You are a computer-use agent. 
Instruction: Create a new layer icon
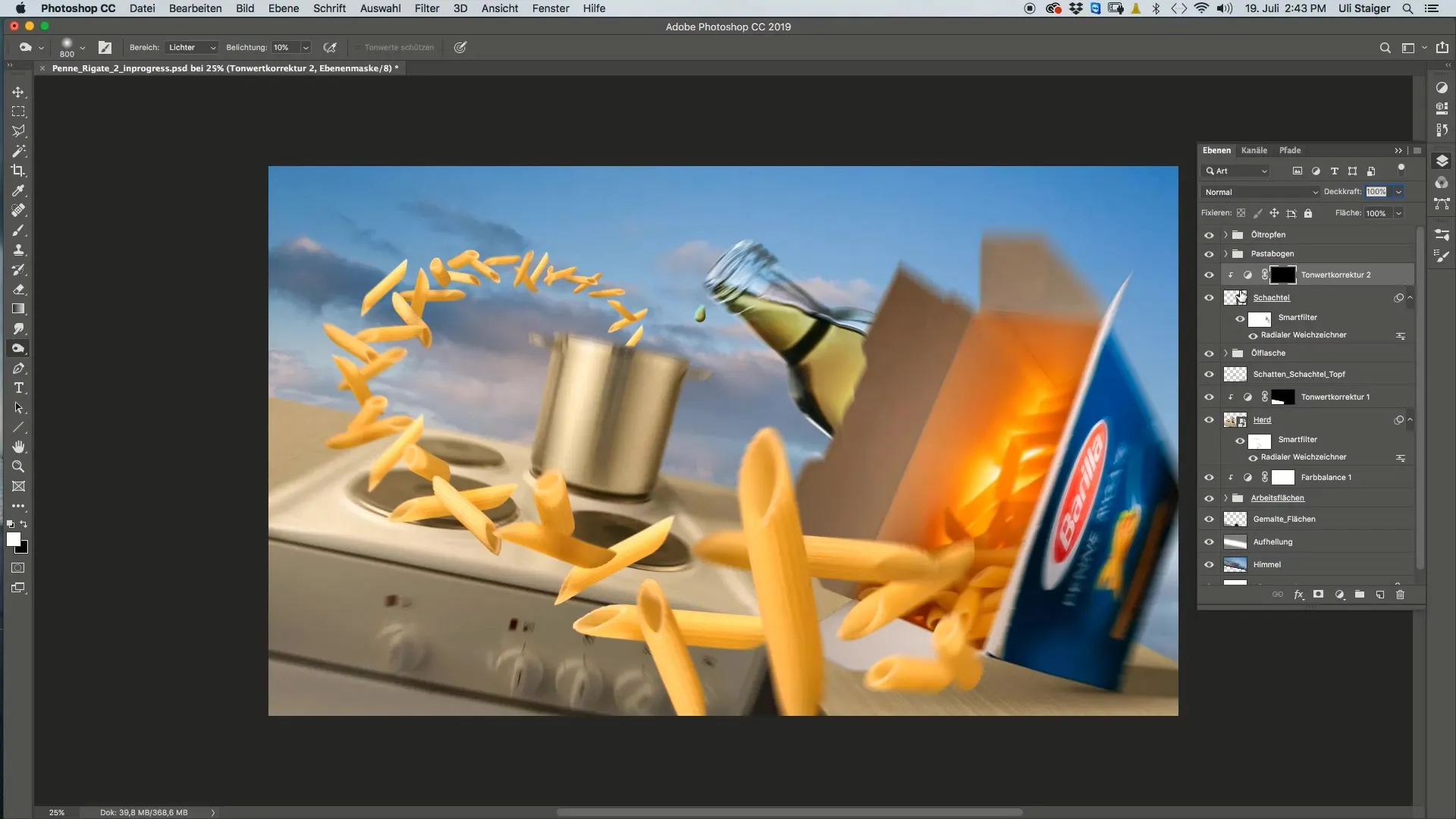[x=1380, y=595]
